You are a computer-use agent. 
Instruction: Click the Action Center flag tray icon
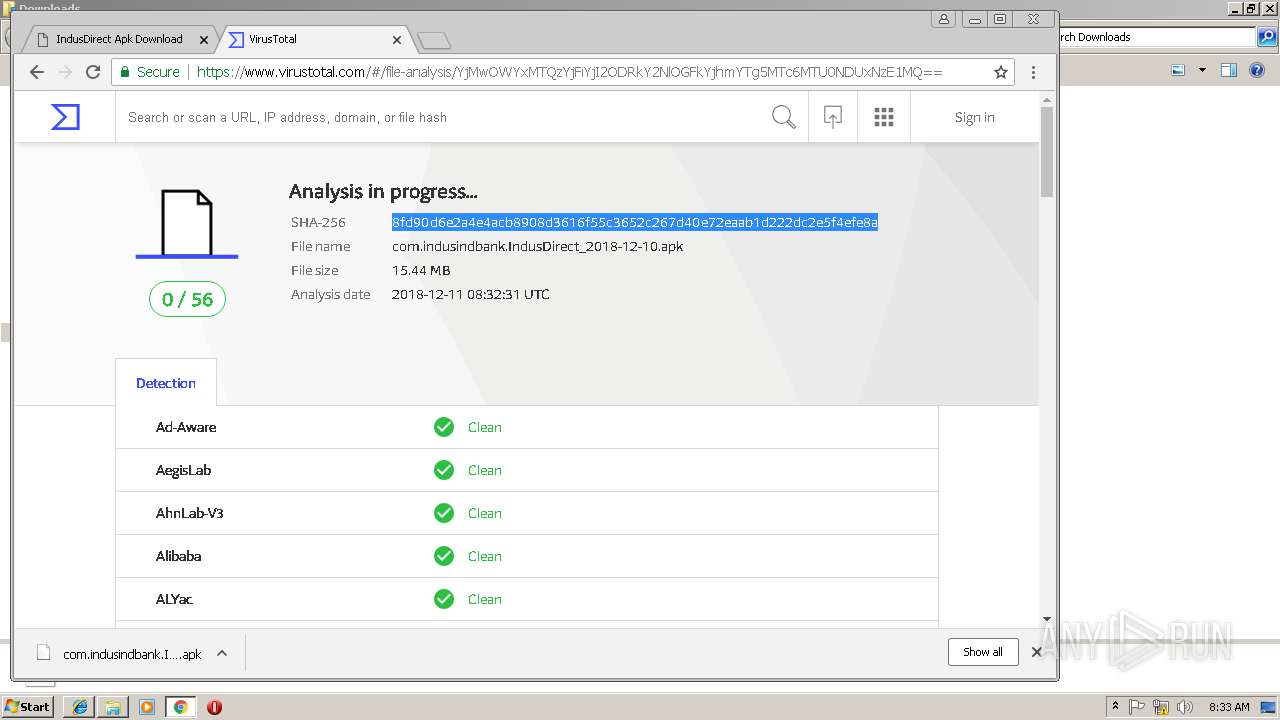(1137, 707)
